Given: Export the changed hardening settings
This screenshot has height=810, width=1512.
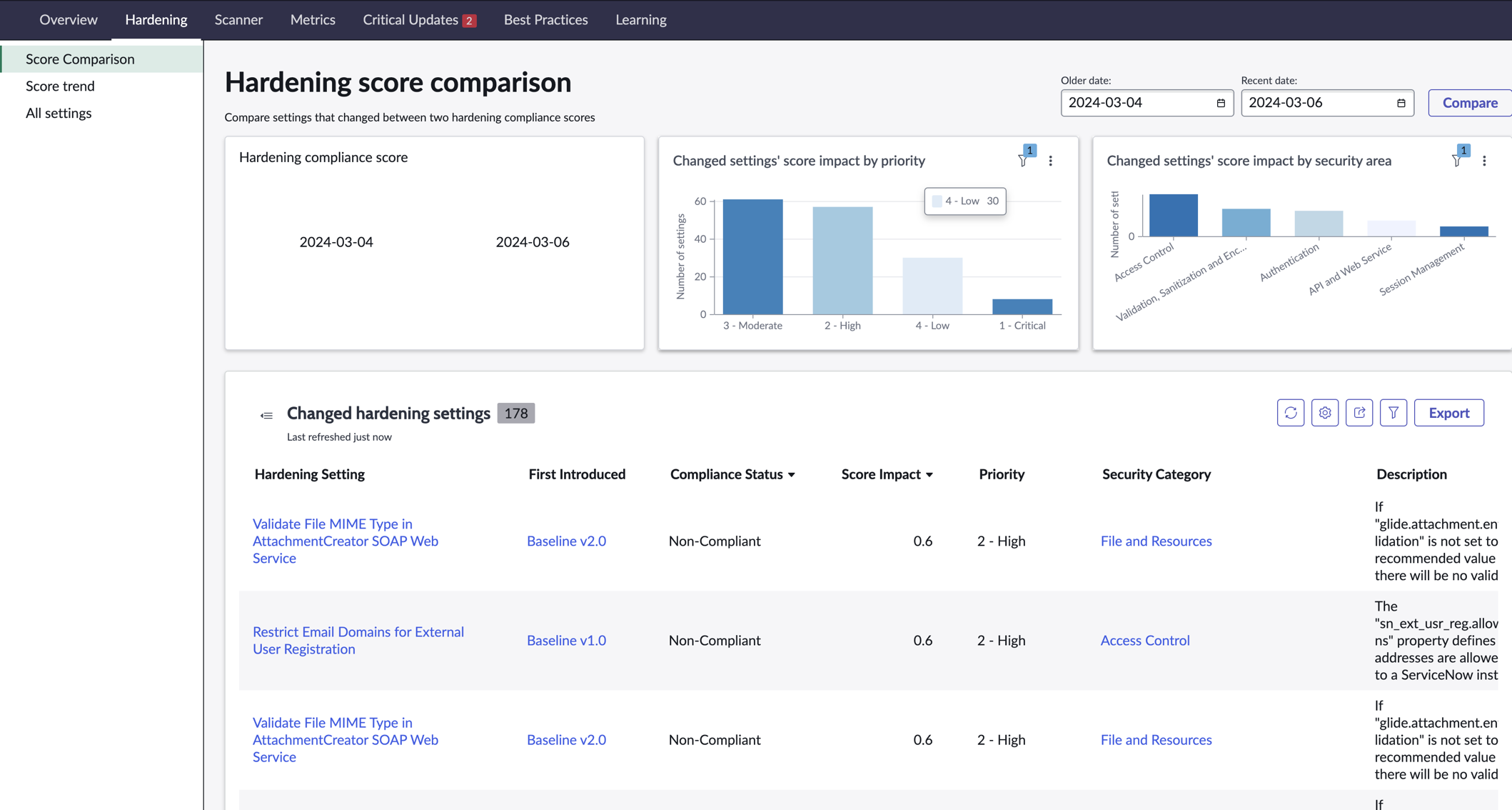Looking at the screenshot, I should tap(1449, 413).
